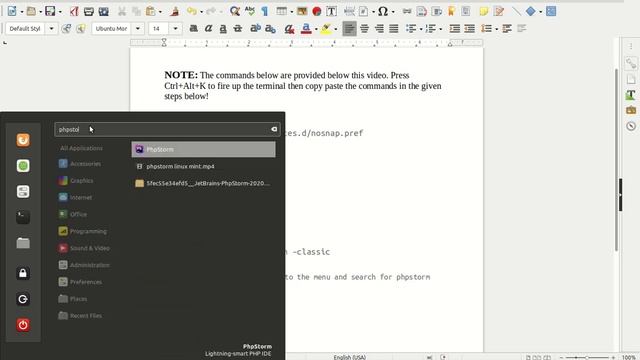640x360 pixels.
Task: Insert bookmark icon
Action: coord(451,11)
